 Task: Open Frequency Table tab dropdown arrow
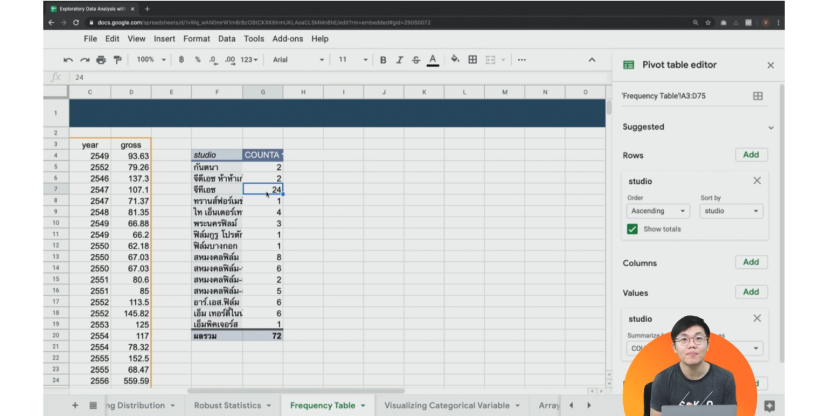click(363, 405)
